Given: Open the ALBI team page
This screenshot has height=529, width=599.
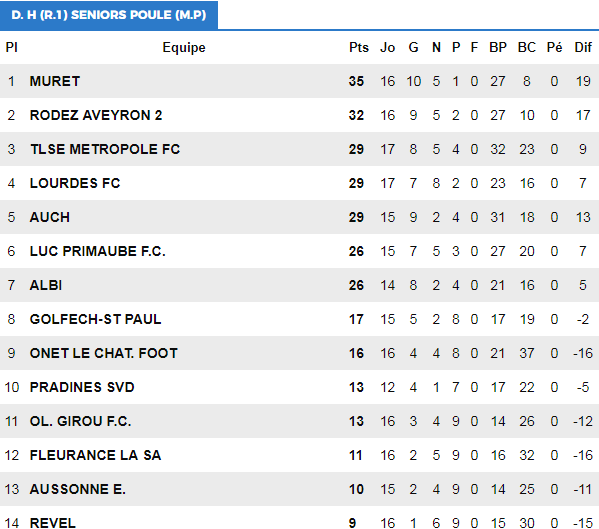Looking at the screenshot, I should (x=46, y=285).
